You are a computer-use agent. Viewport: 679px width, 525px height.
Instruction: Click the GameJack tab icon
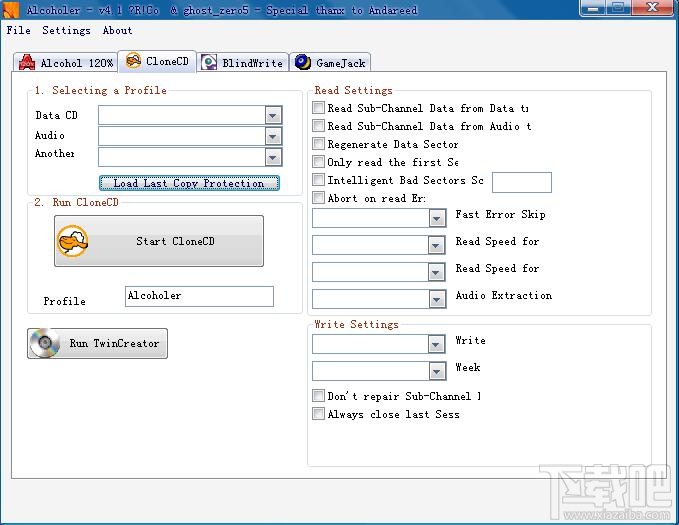coord(303,62)
